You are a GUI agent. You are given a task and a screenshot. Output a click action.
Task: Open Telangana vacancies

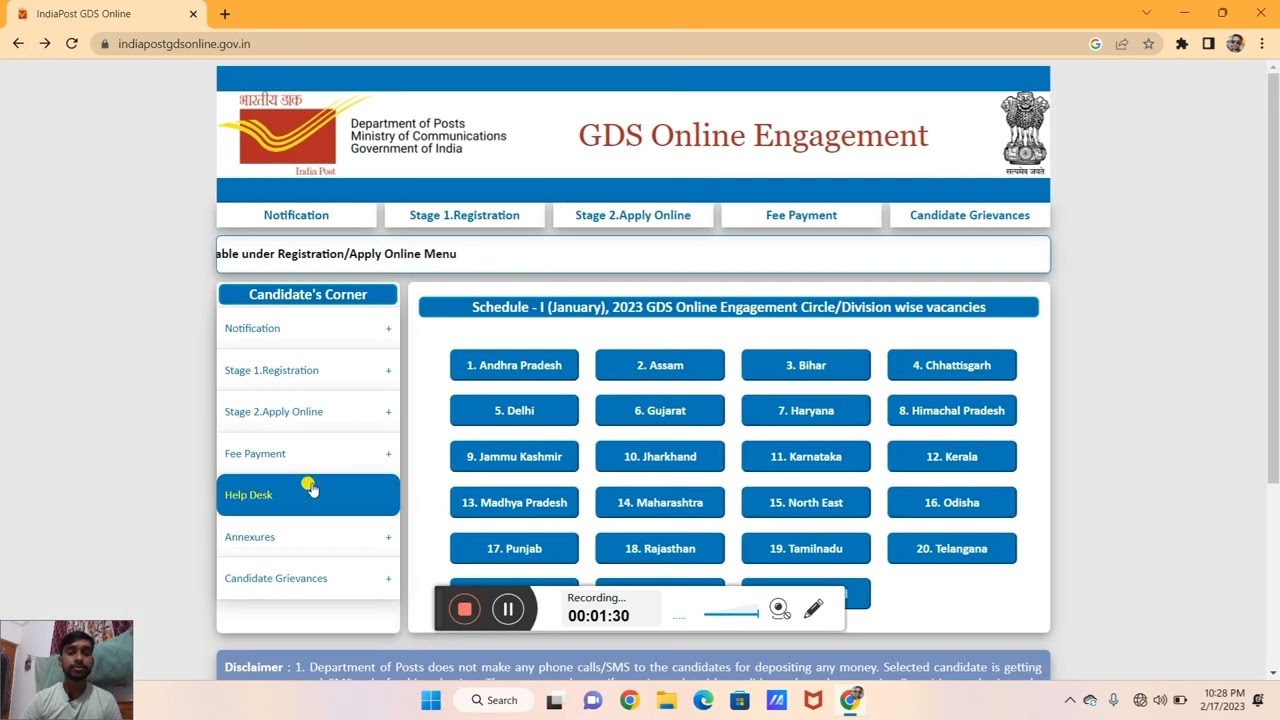tap(952, 549)
